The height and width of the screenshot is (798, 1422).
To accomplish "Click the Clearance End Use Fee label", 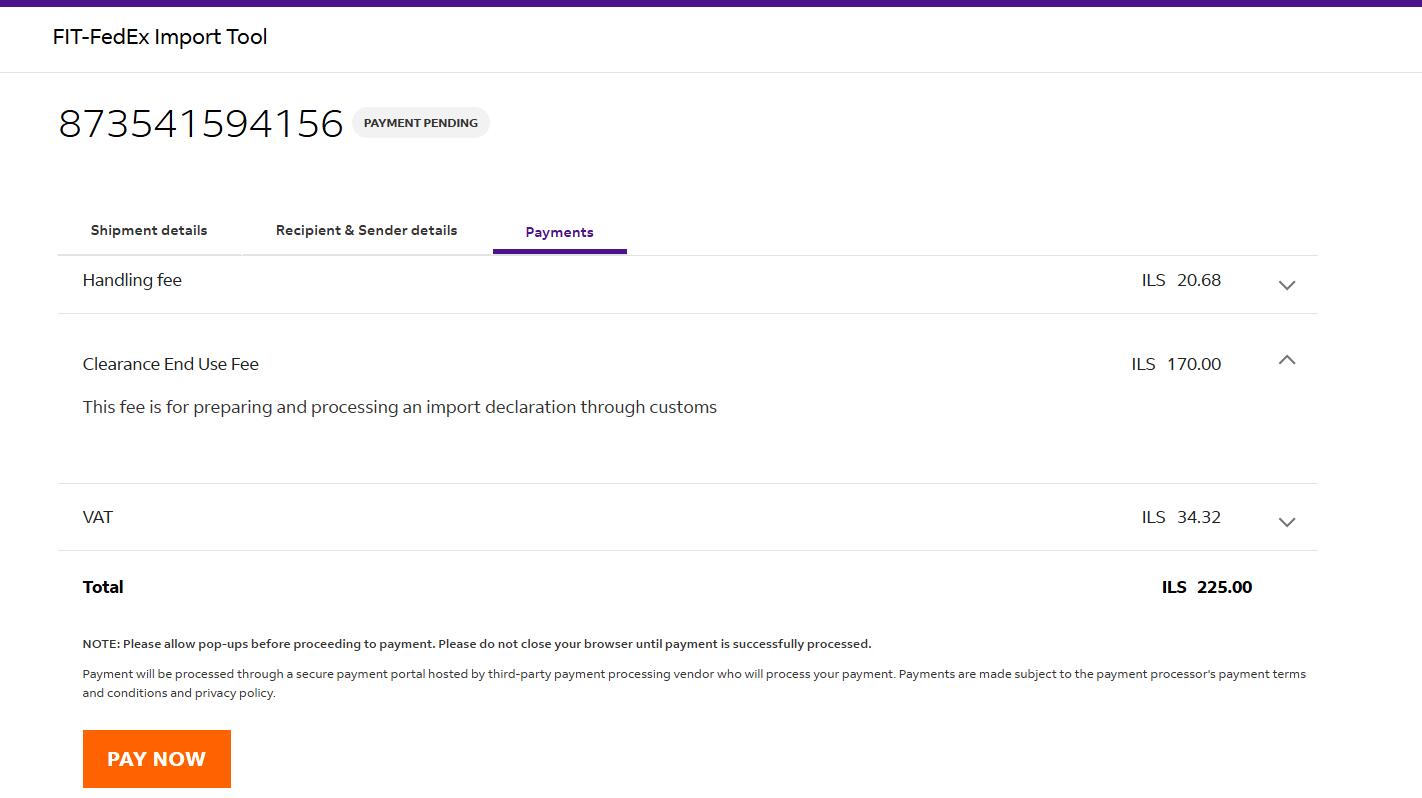I will pyautogui.click(x=171, y=364).
